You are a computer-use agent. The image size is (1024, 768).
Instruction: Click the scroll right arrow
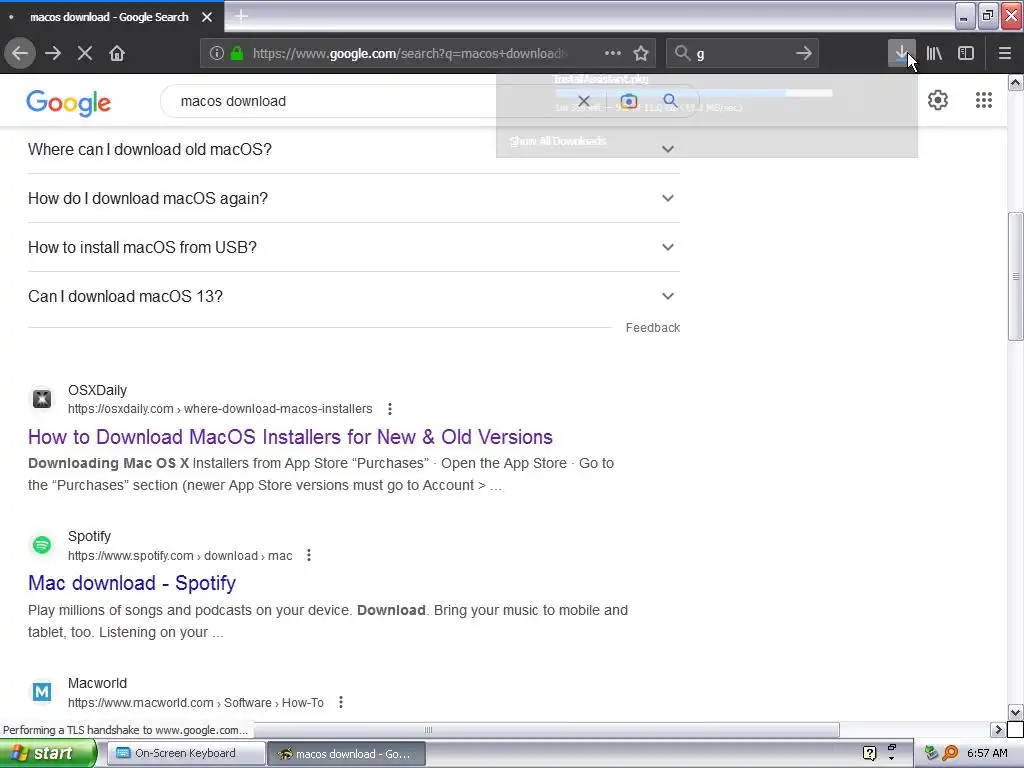[x=998, y=729]
